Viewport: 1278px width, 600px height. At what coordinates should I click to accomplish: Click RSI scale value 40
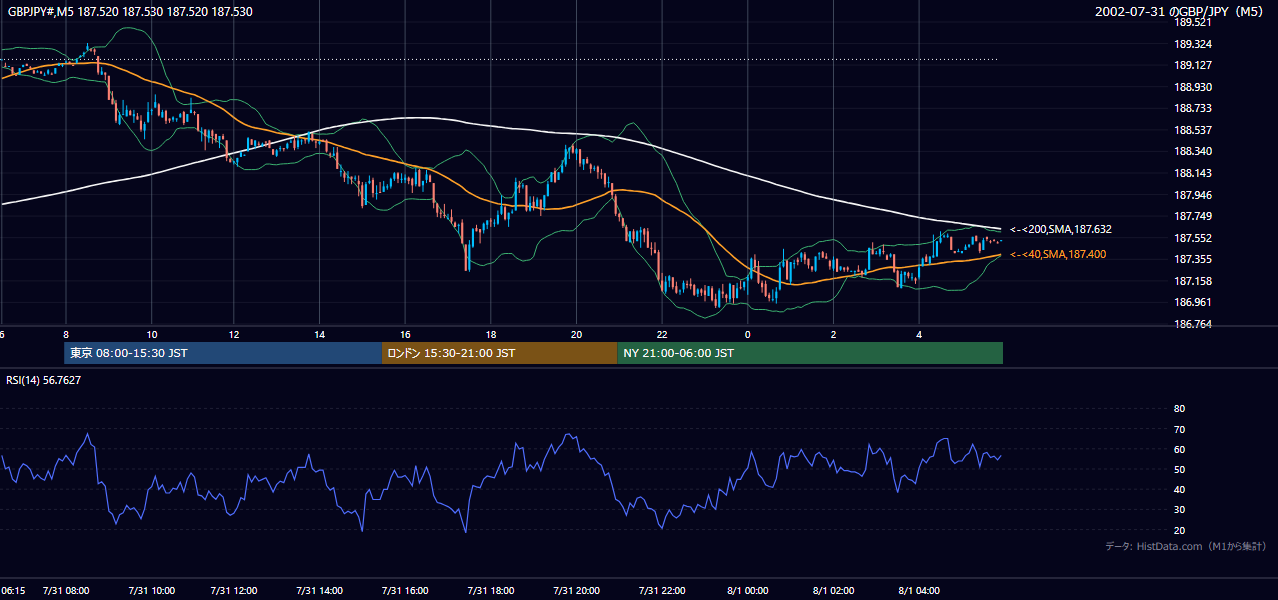[1180, 490]
